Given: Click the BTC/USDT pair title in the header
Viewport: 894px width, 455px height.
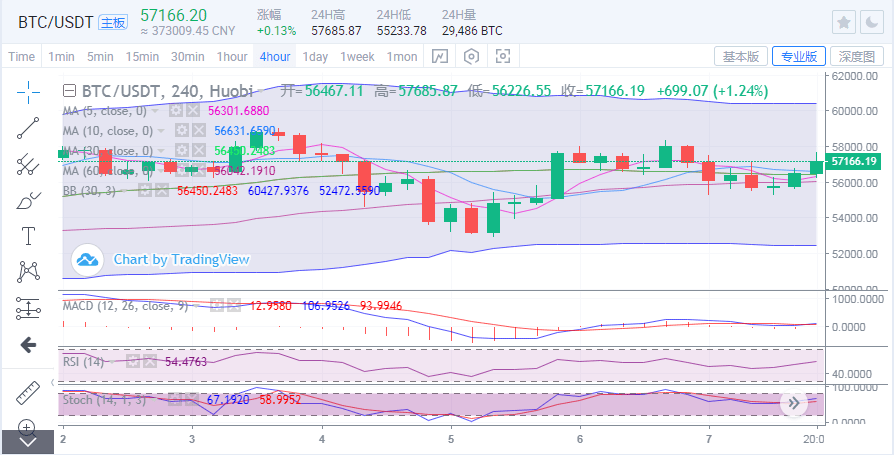Looking at the screenshot, I should click(55, 23).
